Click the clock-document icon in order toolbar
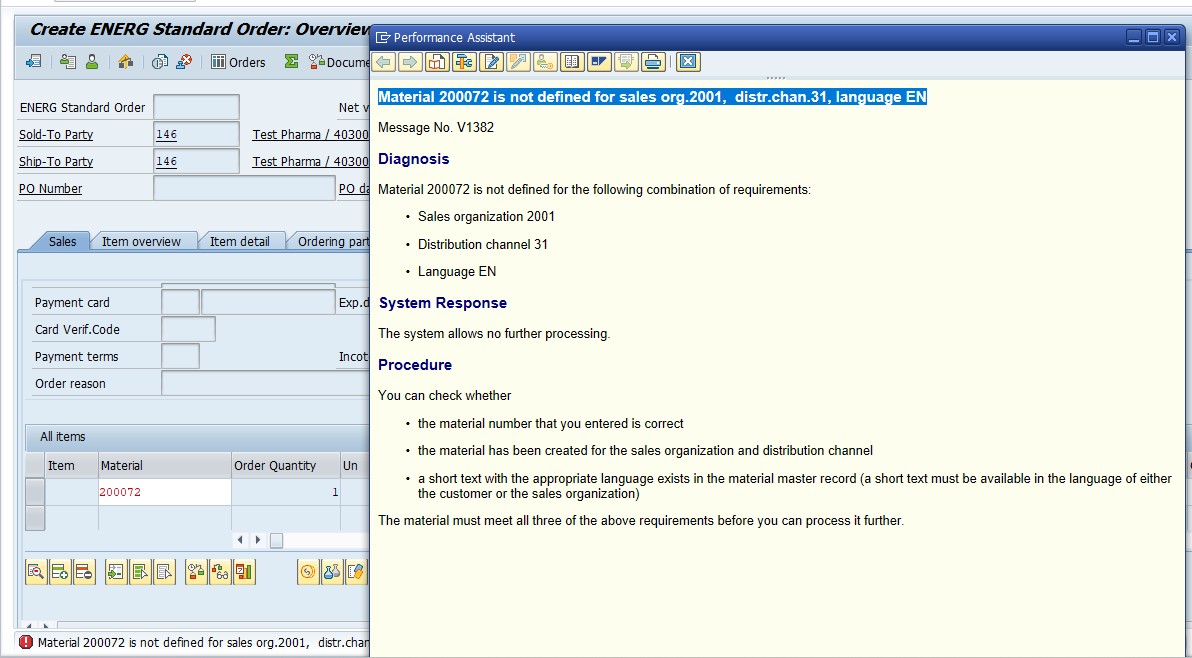The image size is (1192, 658). click(x=160, y=62)
